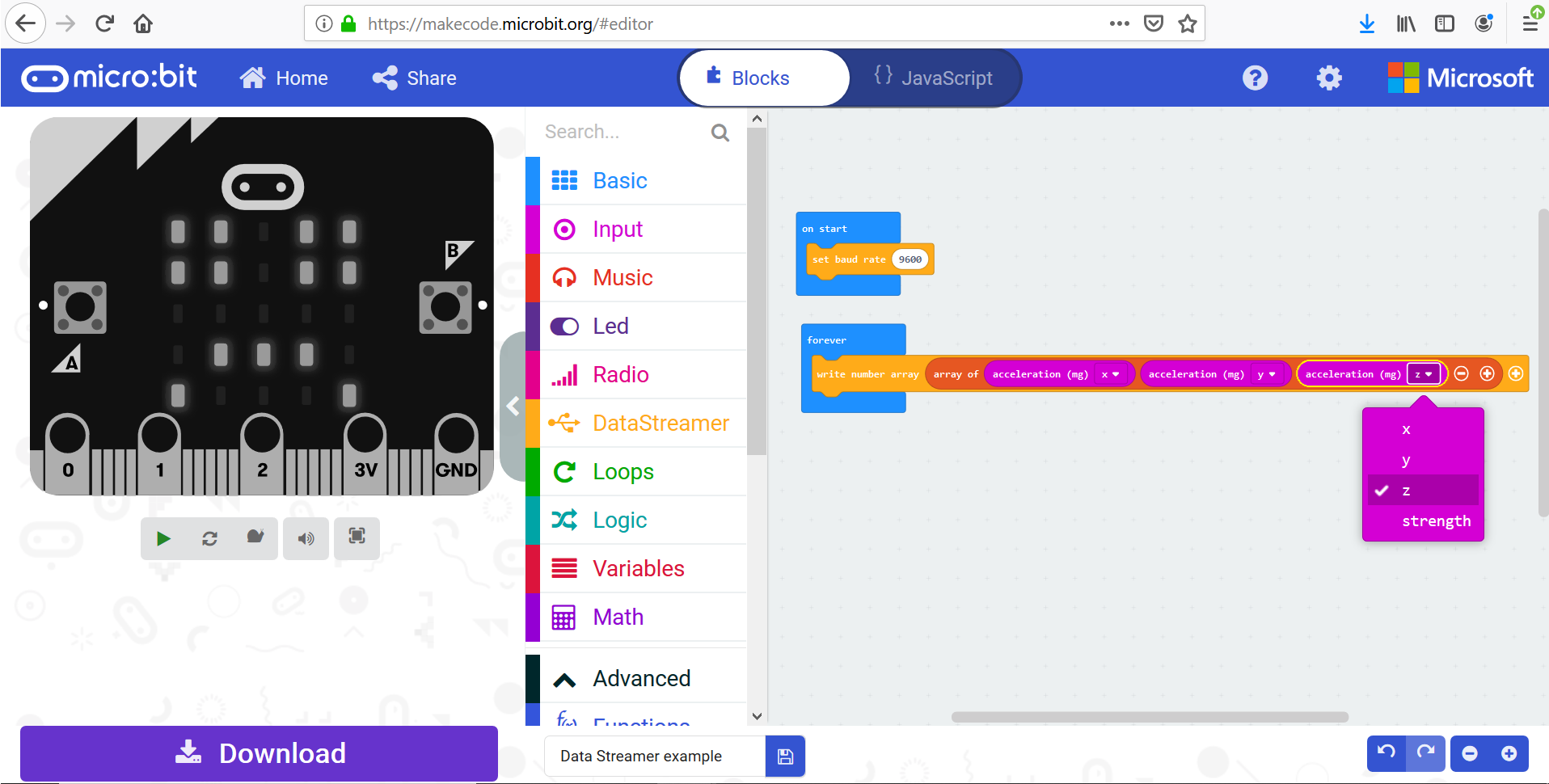Open the DataStreamer category
This screenshot has height=784, width=1549.
click(x=661, y=423)
